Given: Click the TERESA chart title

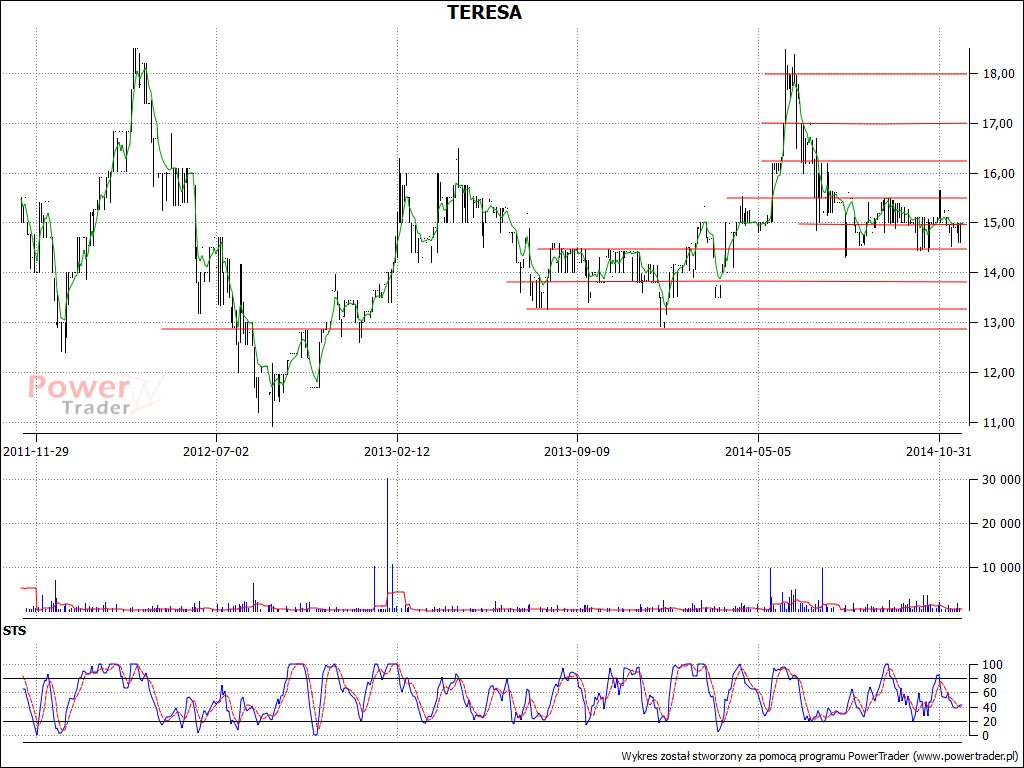Looking at the screenshot, I should 484,12.
